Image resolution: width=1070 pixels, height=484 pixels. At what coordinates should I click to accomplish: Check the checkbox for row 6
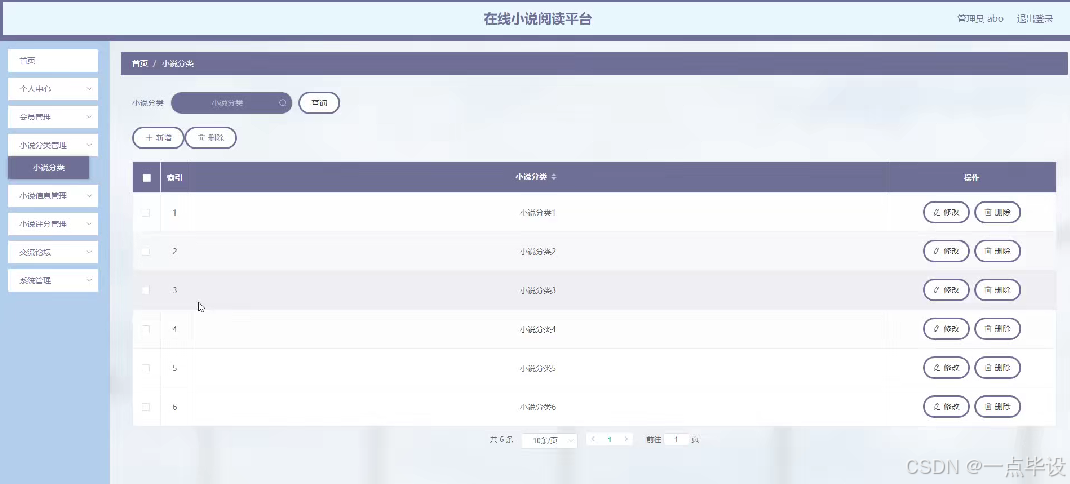coord(146,407)
